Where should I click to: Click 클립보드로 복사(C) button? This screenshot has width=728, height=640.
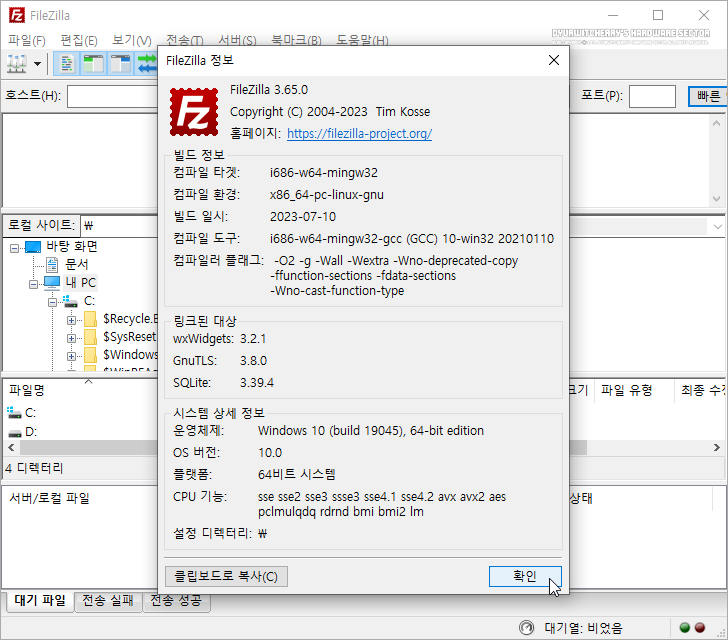(226, 576)
